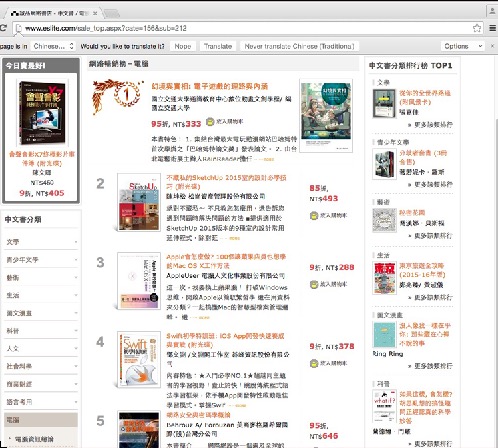Open the Chrome hamburger menu
The height and width of the screenshot is (448, 498).
coord(492,28)
